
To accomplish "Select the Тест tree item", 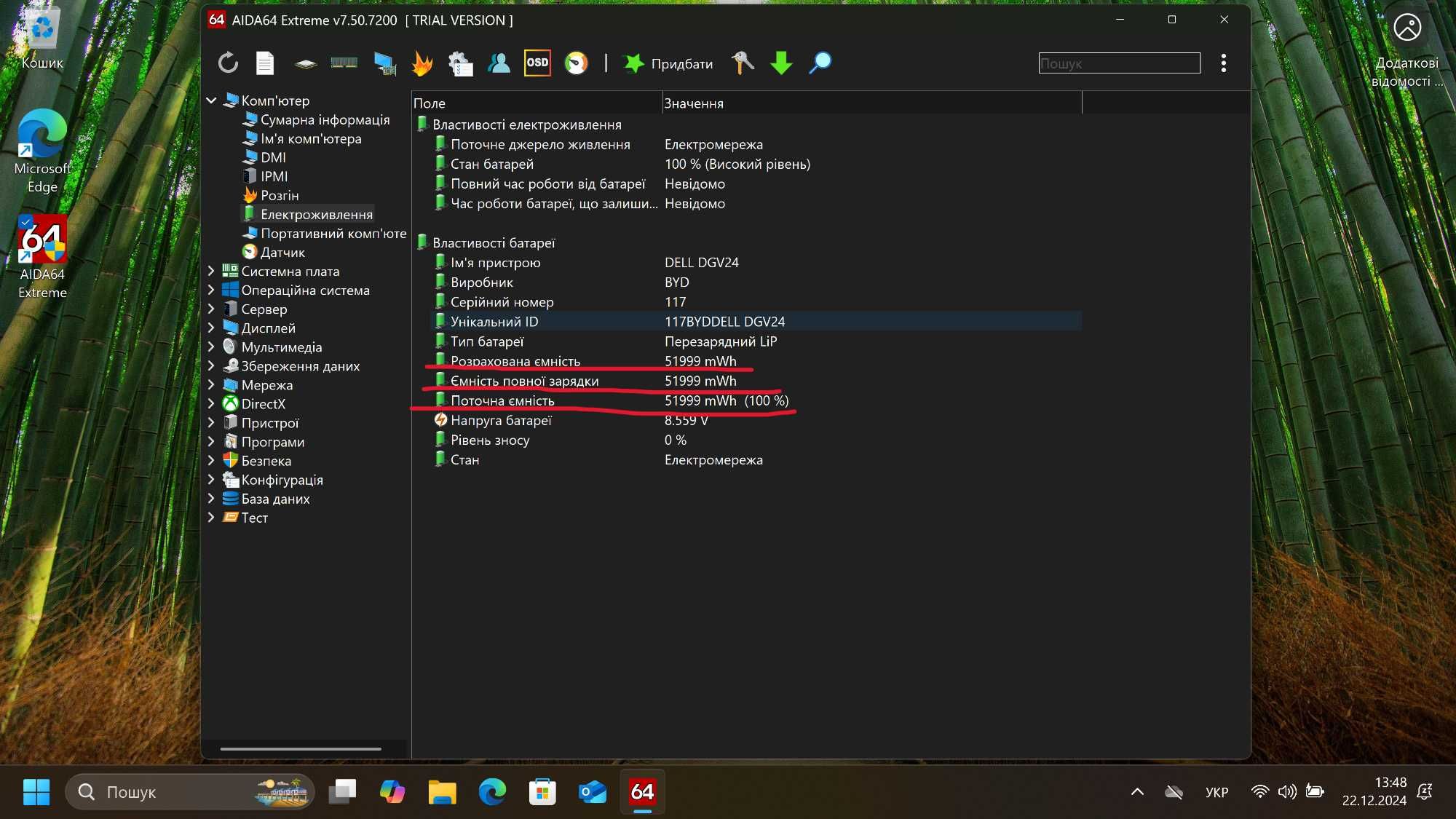I will 254,517.
